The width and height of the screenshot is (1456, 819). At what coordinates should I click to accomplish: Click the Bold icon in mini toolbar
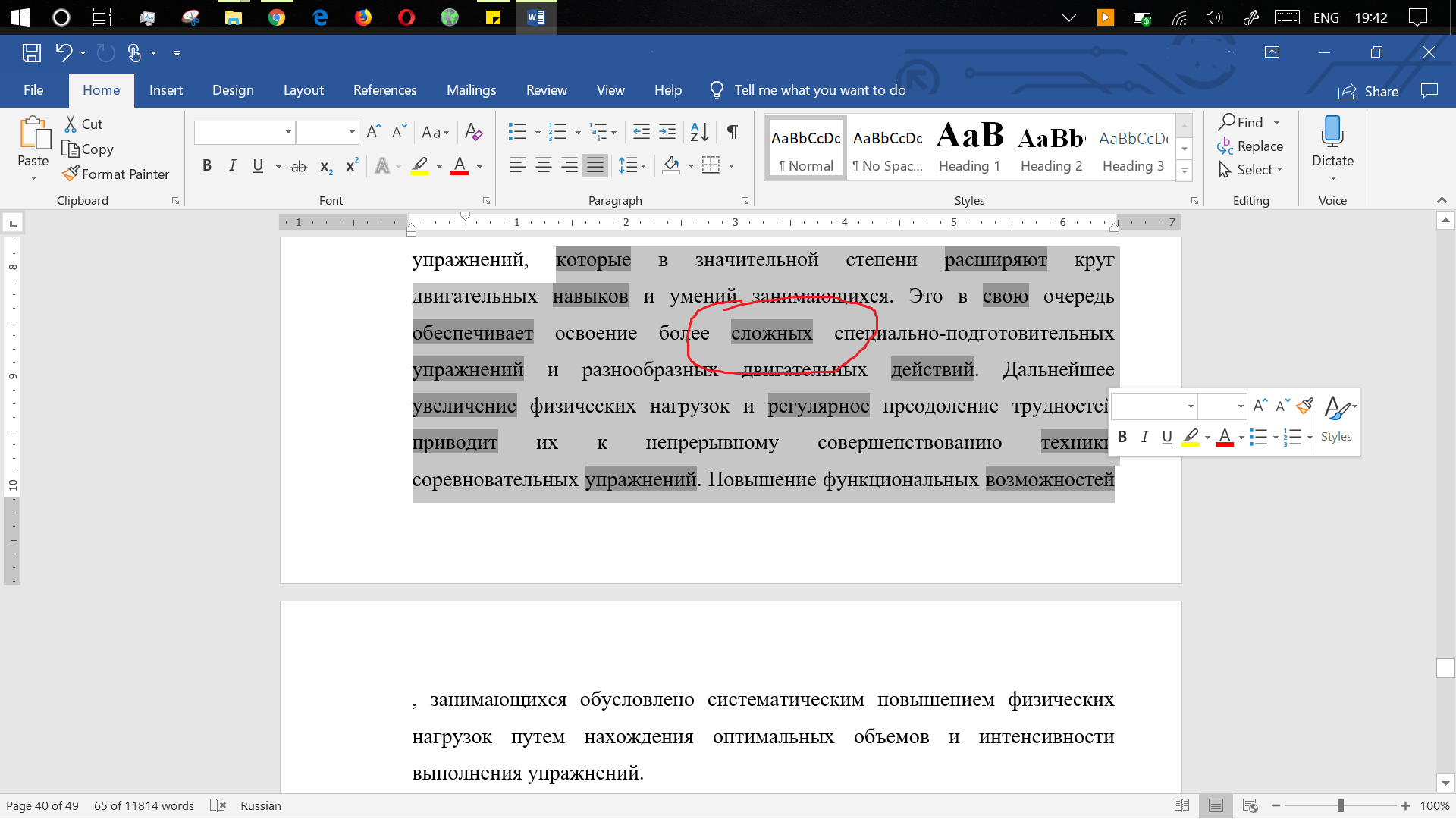(1122, 436)
